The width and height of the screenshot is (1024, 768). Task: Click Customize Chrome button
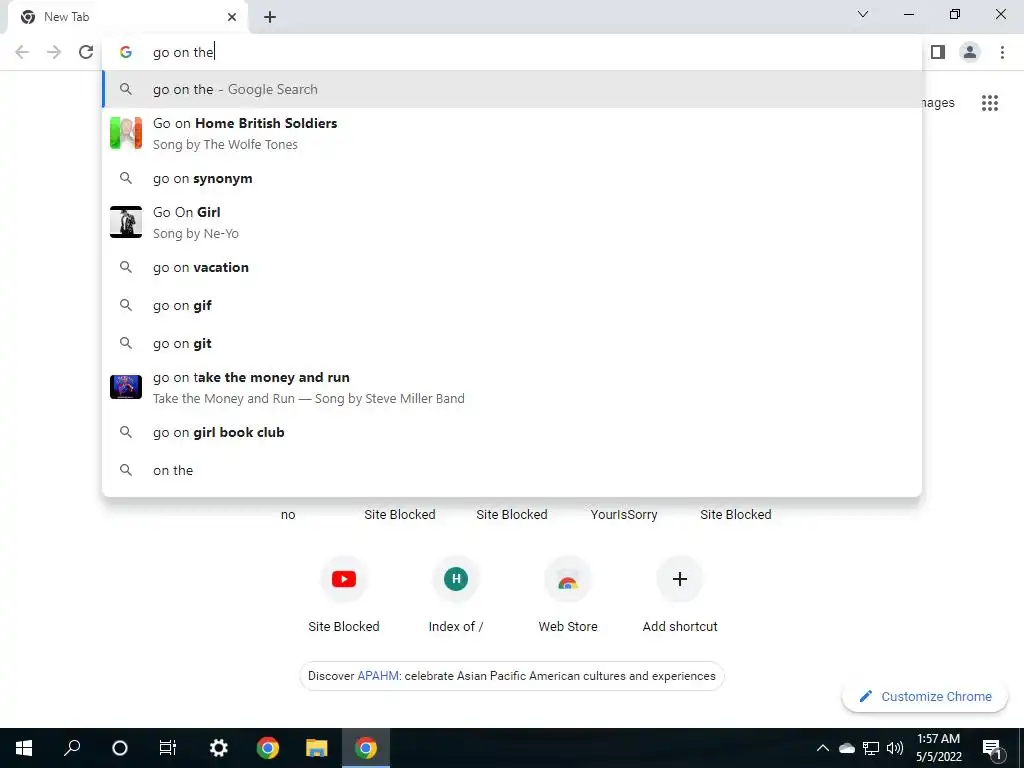tap(925, 696)
